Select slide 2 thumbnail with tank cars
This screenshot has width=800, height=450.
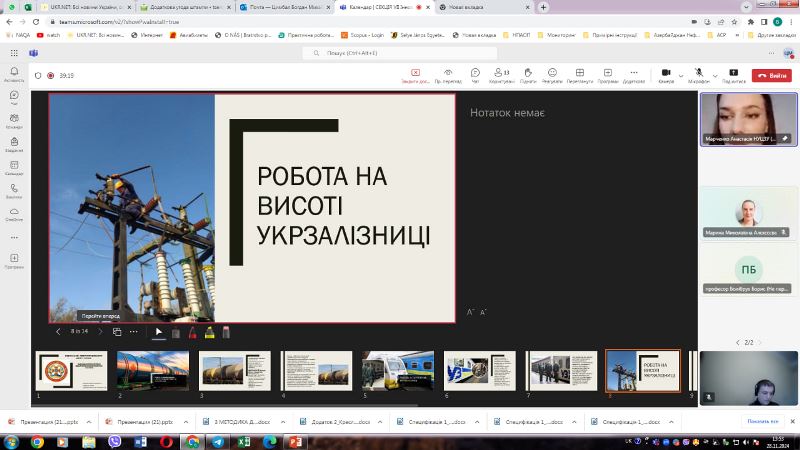click(153, 371)
